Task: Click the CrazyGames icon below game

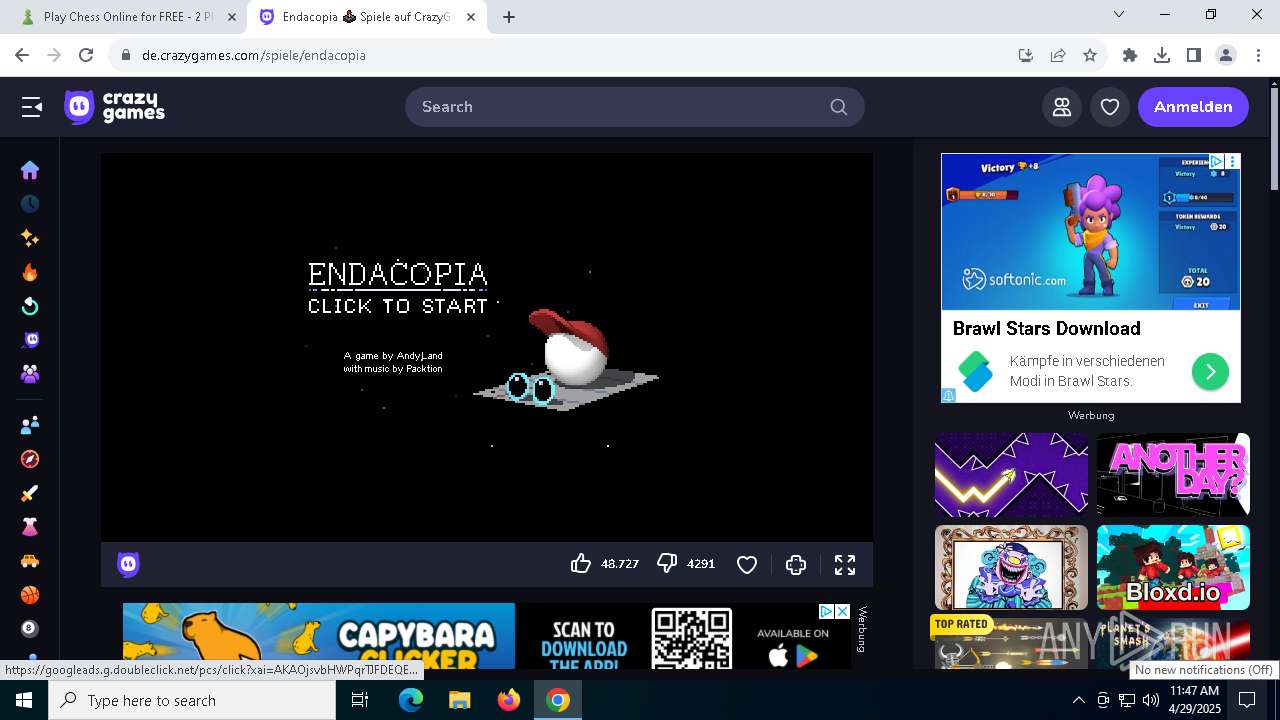Action: coord(128,565)
